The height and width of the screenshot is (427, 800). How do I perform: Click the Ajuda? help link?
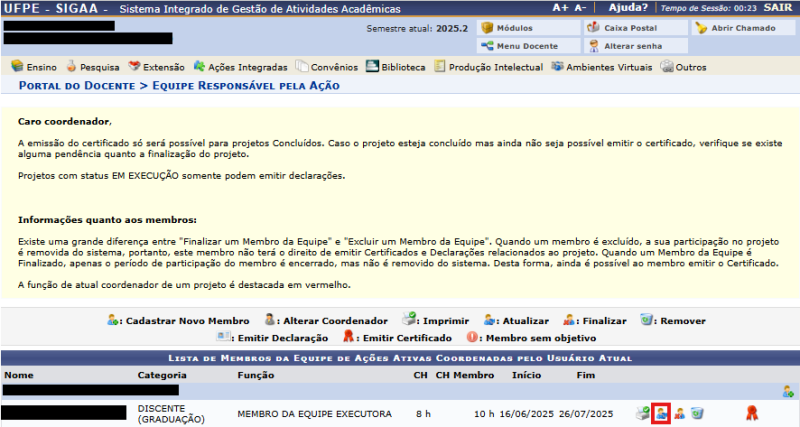(628, 8)
